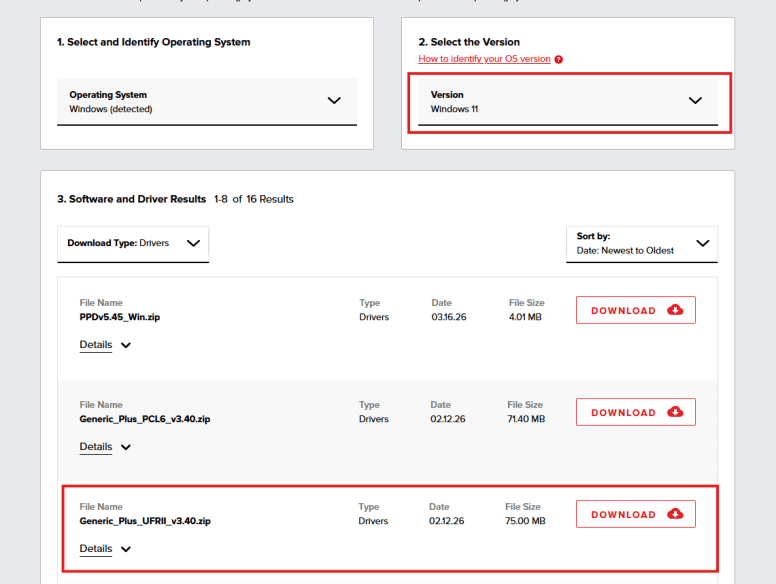This screenshot has height=584, width=776.
Task: Click the Select the Version heading
Action: point(469,42)
